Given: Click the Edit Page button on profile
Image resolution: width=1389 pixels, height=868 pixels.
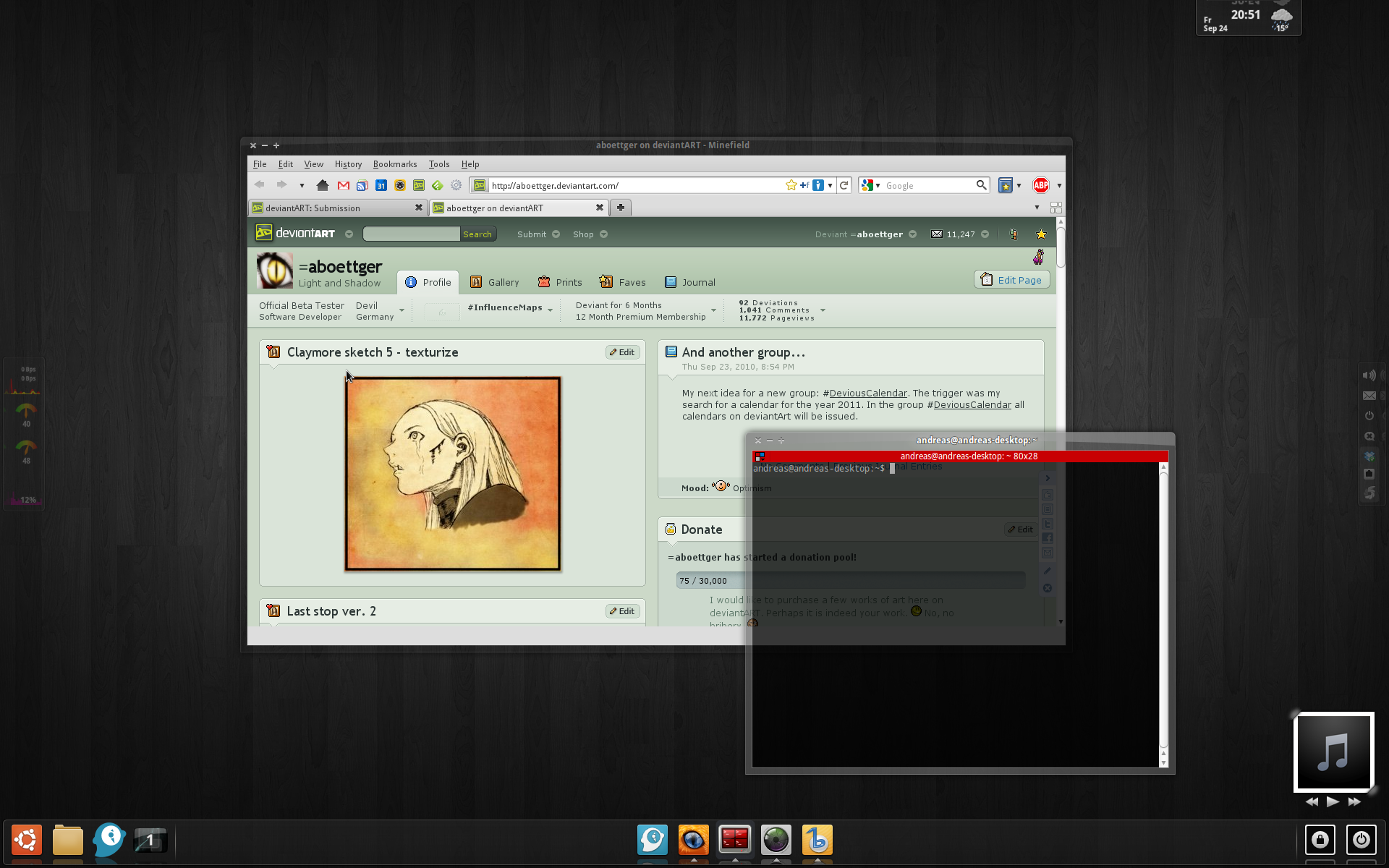Looking at the screenshot, I should [1011, 279].
